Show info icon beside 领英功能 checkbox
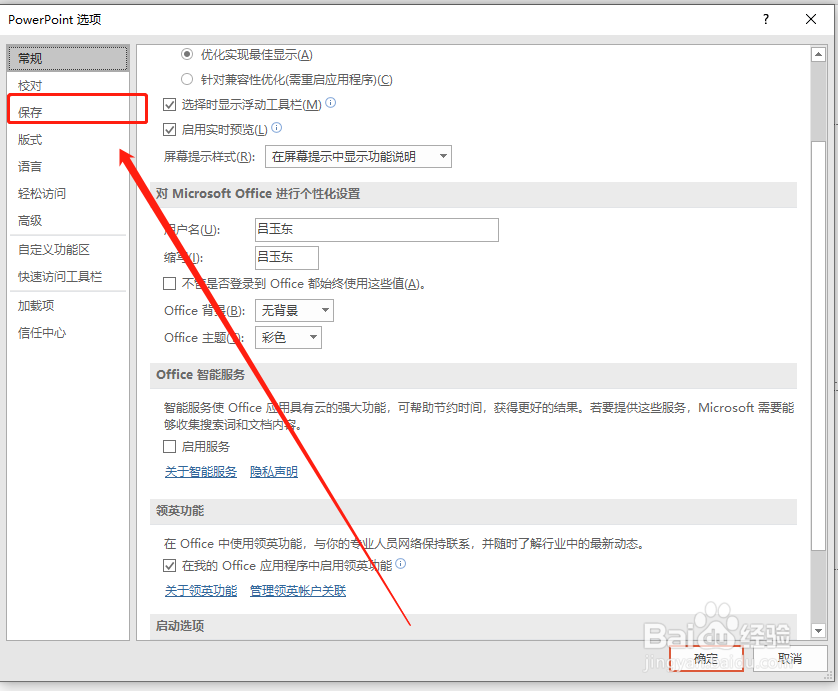The height and width of the screenshot is (691, 838). click(x=400, y=564)
